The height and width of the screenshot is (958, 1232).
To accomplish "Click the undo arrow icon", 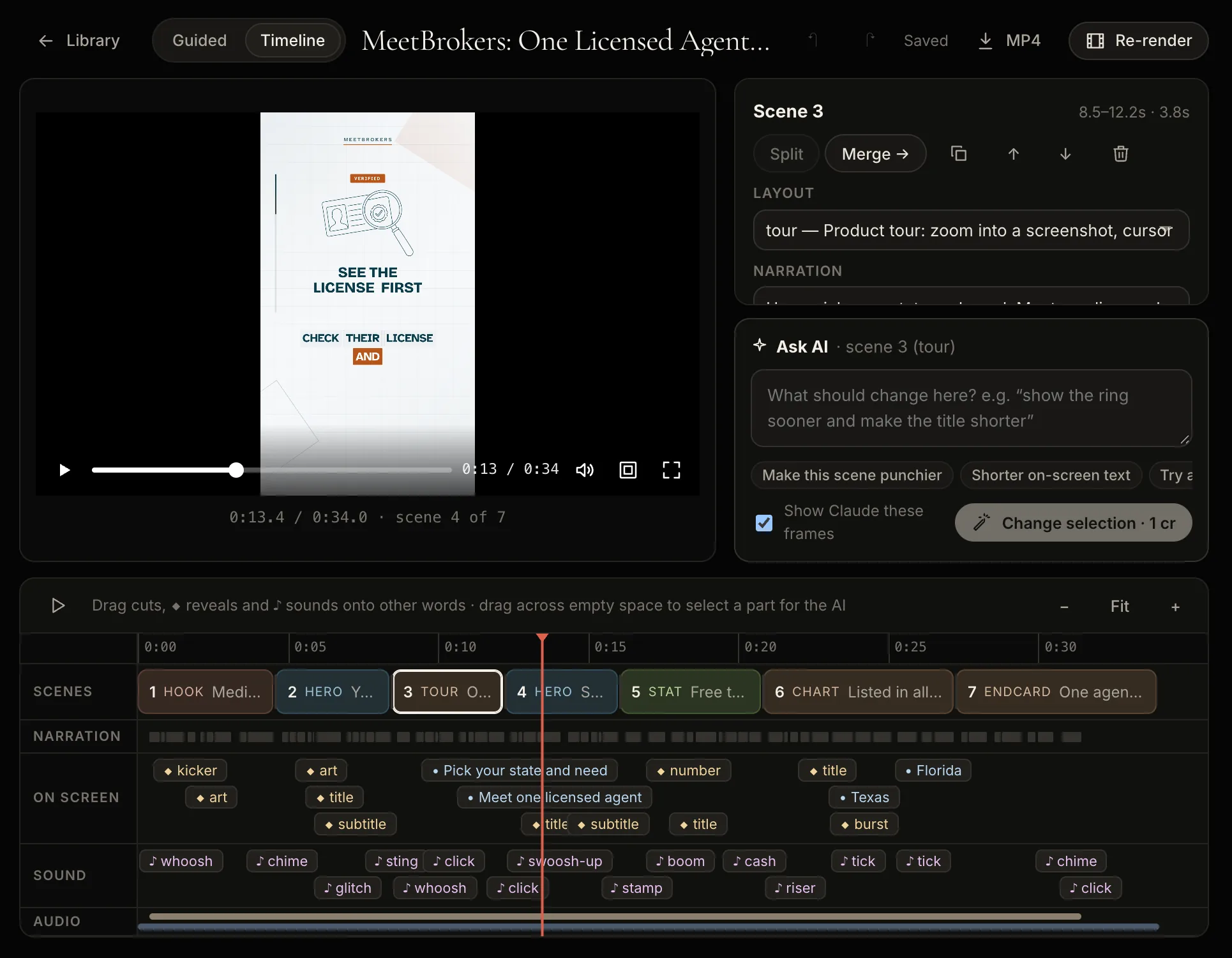I will [813, 40].
